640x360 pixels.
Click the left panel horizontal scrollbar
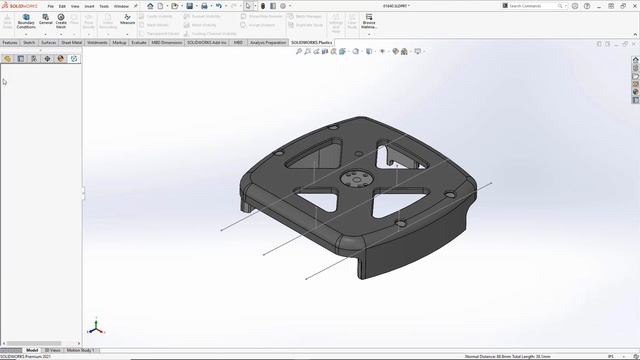34,343
